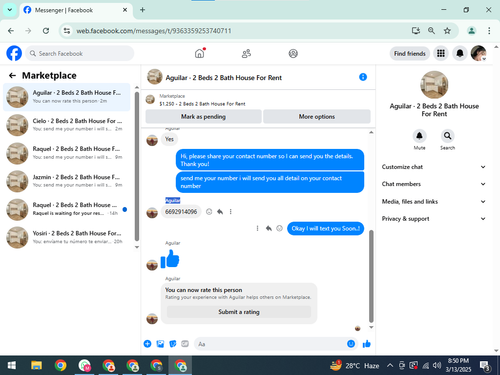Expand the Chat members section
Viewport: 500px width, 375px height.
point(434,184)
